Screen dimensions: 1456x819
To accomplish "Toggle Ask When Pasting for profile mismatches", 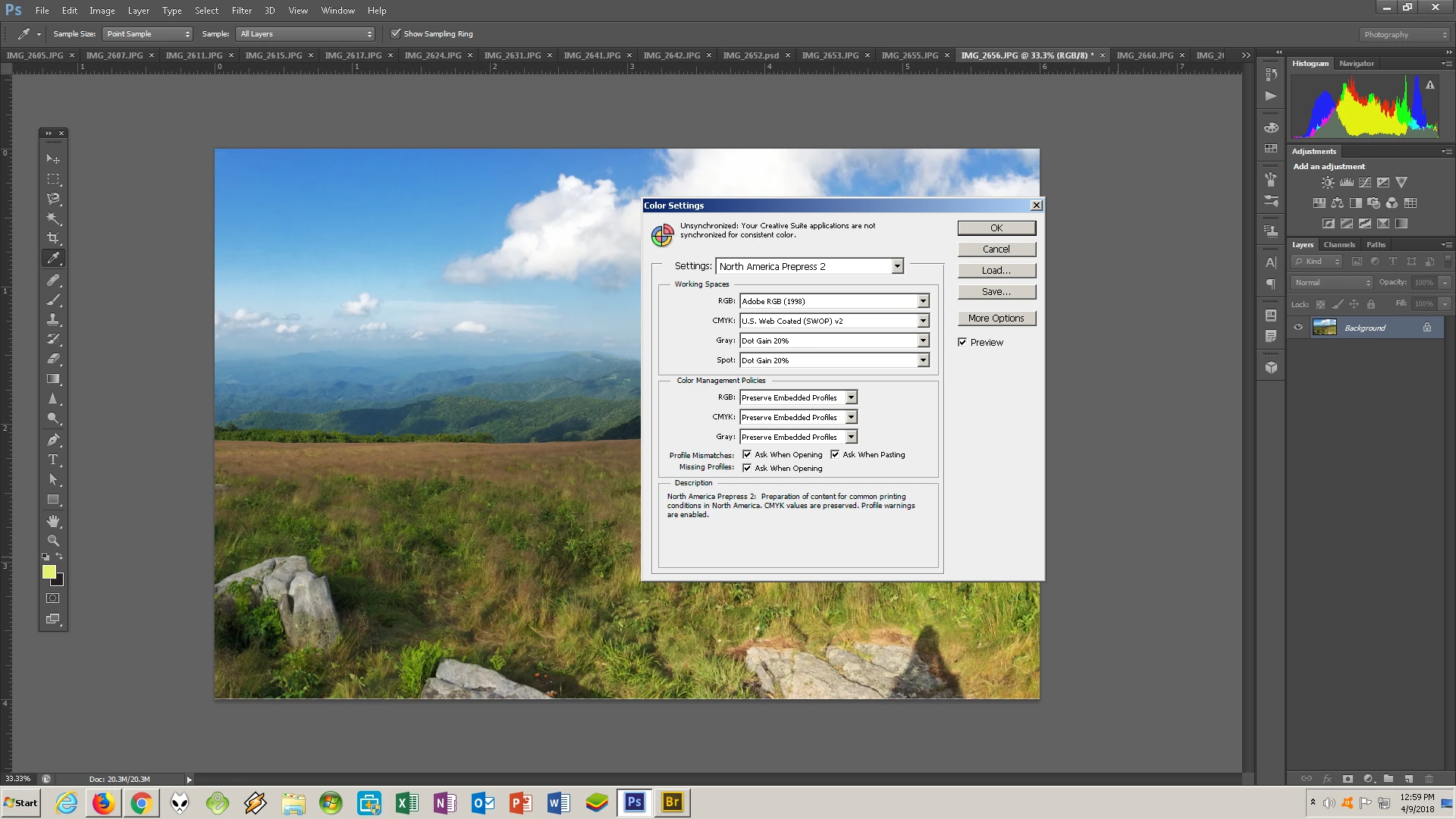I will click(x=835, y=454).
